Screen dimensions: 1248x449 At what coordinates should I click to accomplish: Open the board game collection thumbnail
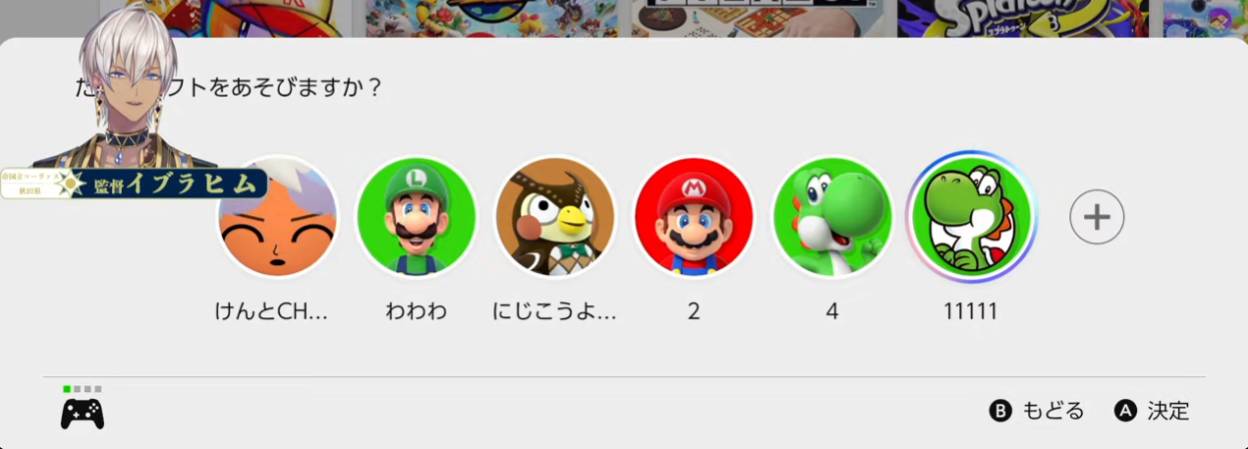(757, 18)
